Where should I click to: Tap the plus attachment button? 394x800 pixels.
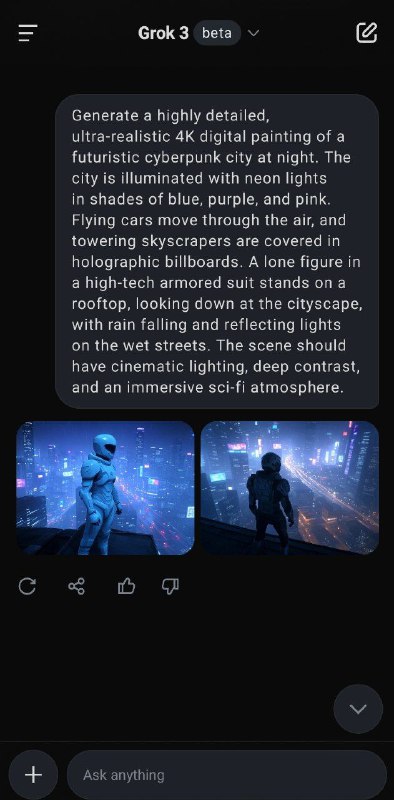(x=33, y=775)
